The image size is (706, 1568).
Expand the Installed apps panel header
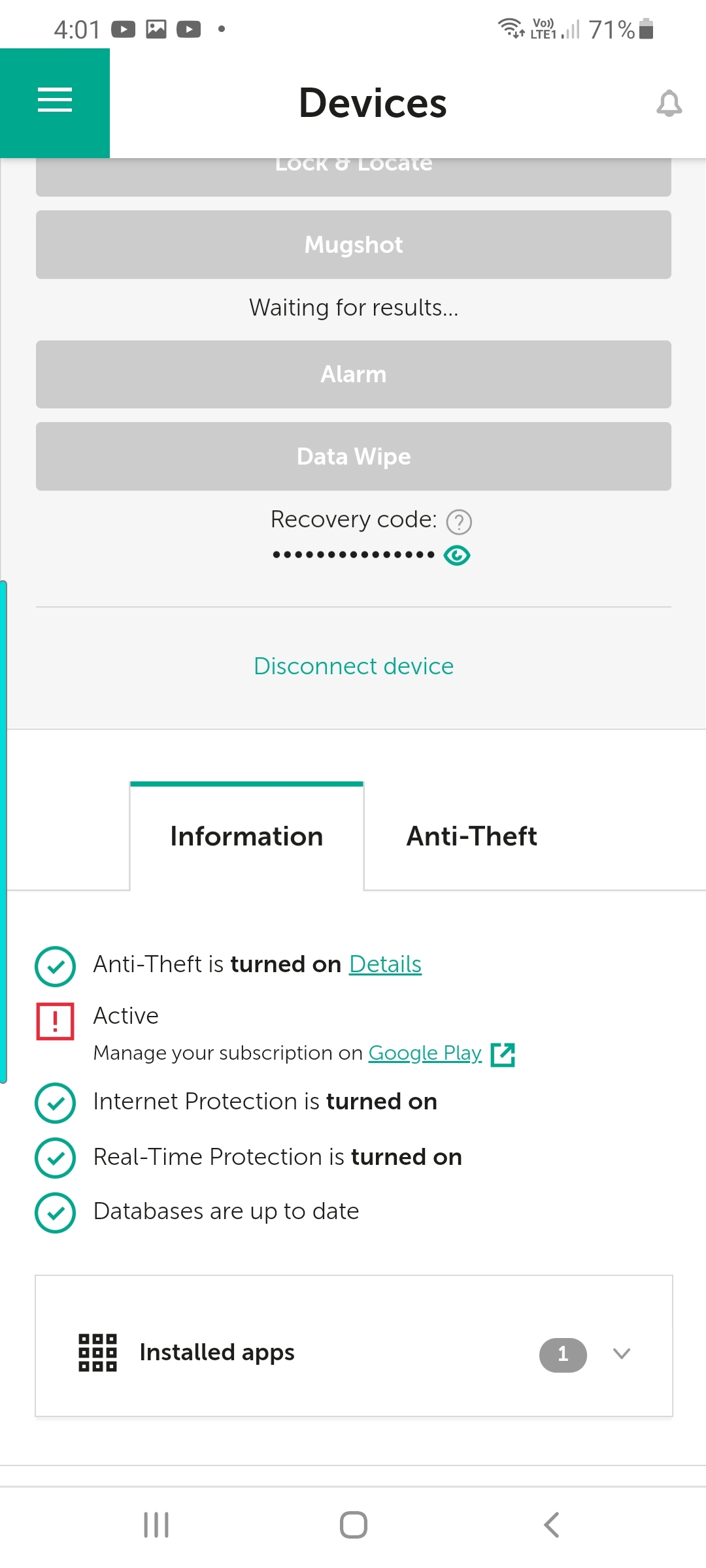[x=354, y=1346]
